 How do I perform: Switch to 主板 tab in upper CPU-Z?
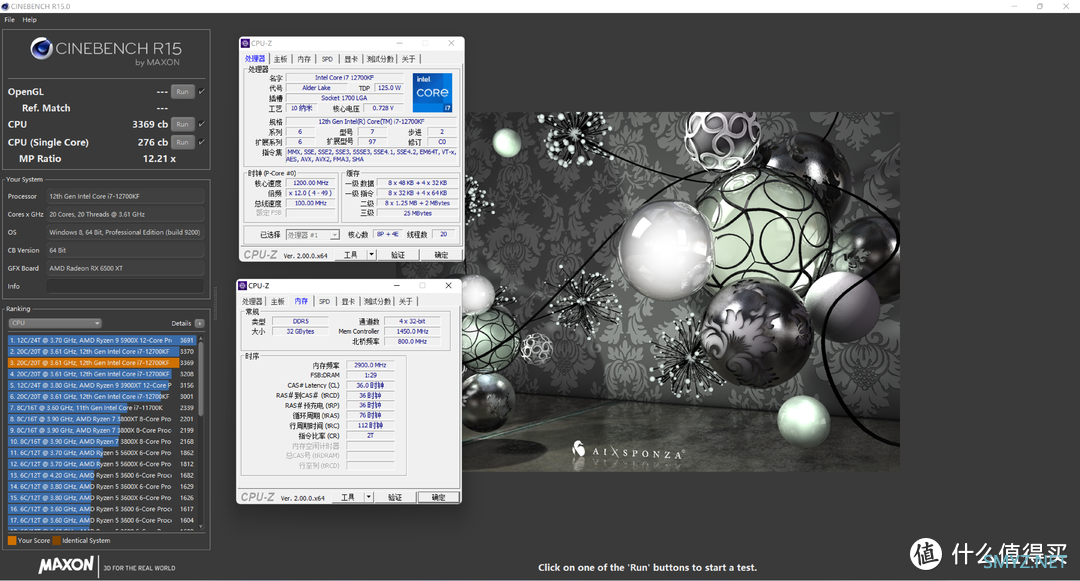pos(280,59)
